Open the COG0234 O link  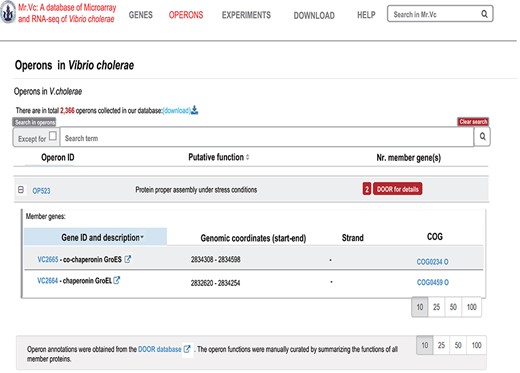point(432,262)
